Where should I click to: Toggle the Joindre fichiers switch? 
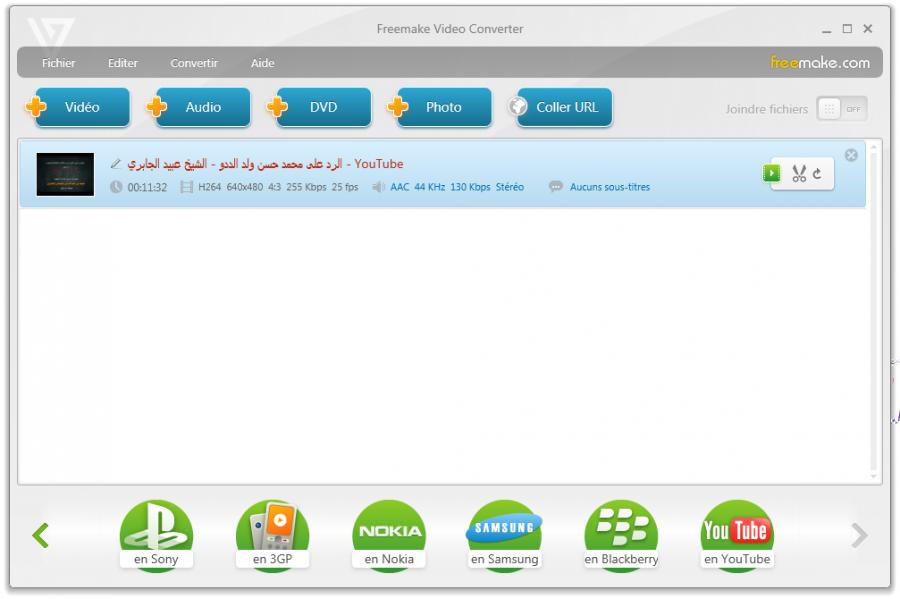841,109
